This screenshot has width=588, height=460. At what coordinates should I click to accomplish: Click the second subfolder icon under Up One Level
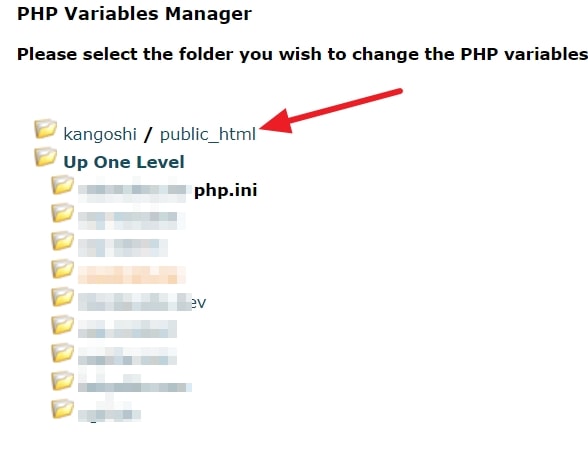click(62, 213)
